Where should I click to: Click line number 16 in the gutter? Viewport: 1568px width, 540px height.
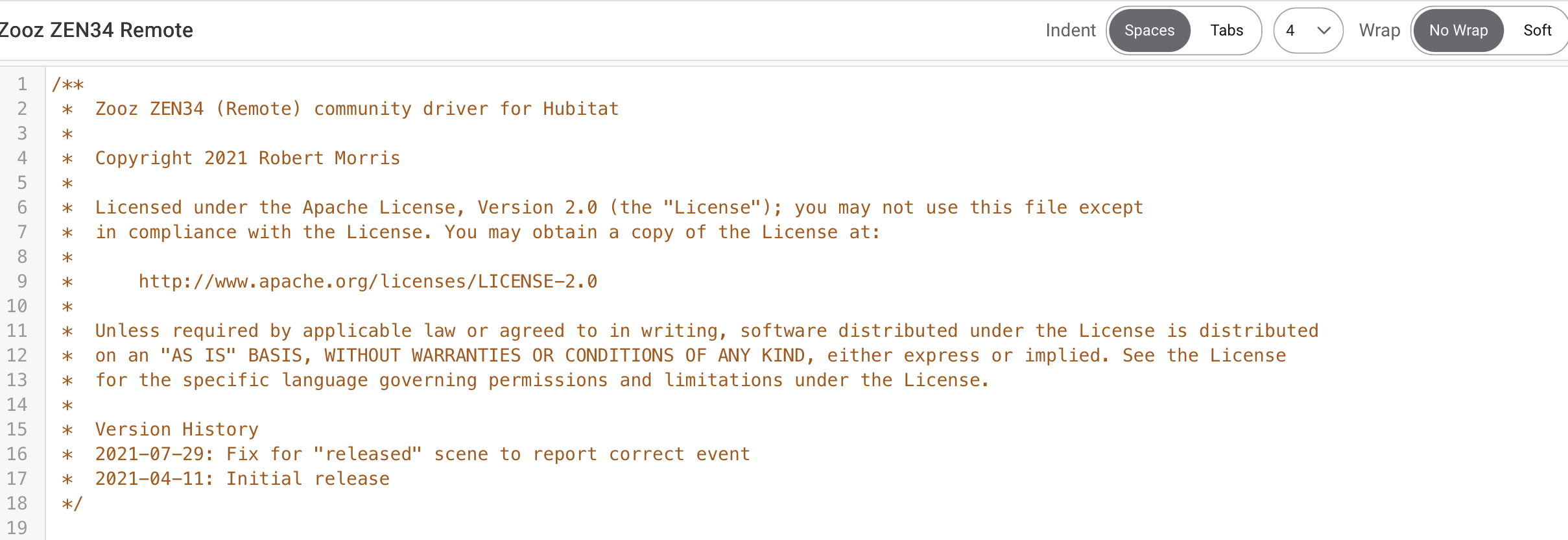coord(18,454)
